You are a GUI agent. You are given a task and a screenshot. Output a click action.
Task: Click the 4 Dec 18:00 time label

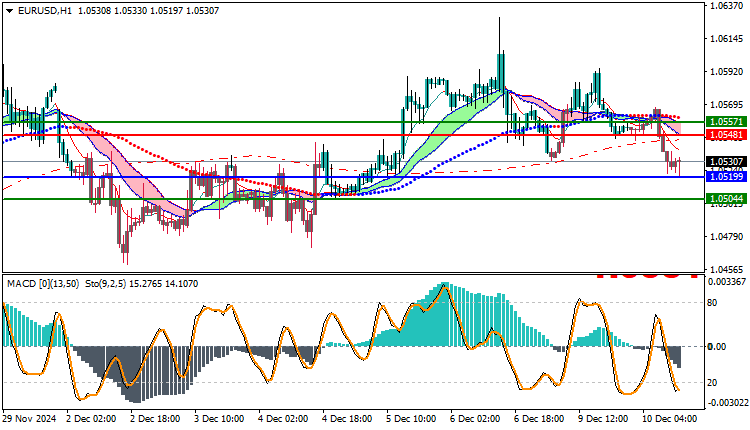[x=347, y=419]
